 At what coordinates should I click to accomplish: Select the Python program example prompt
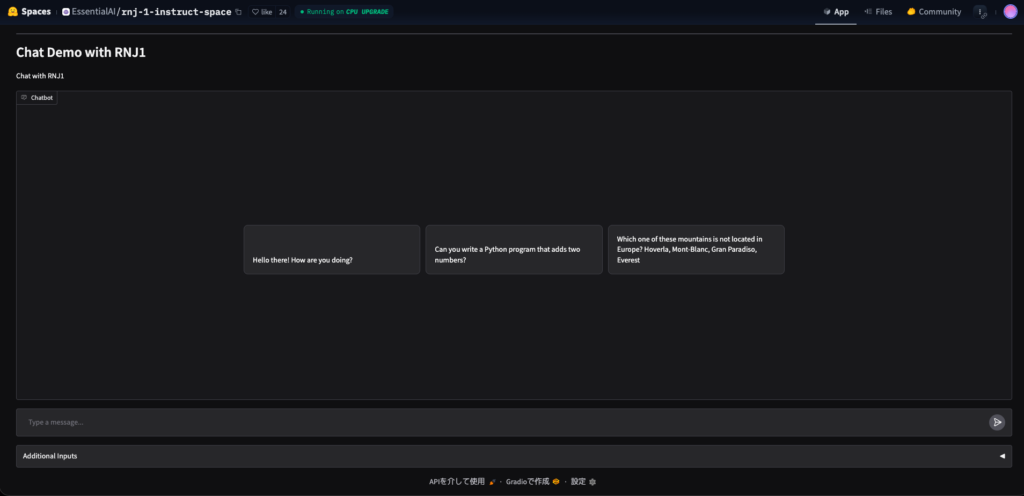513,250
